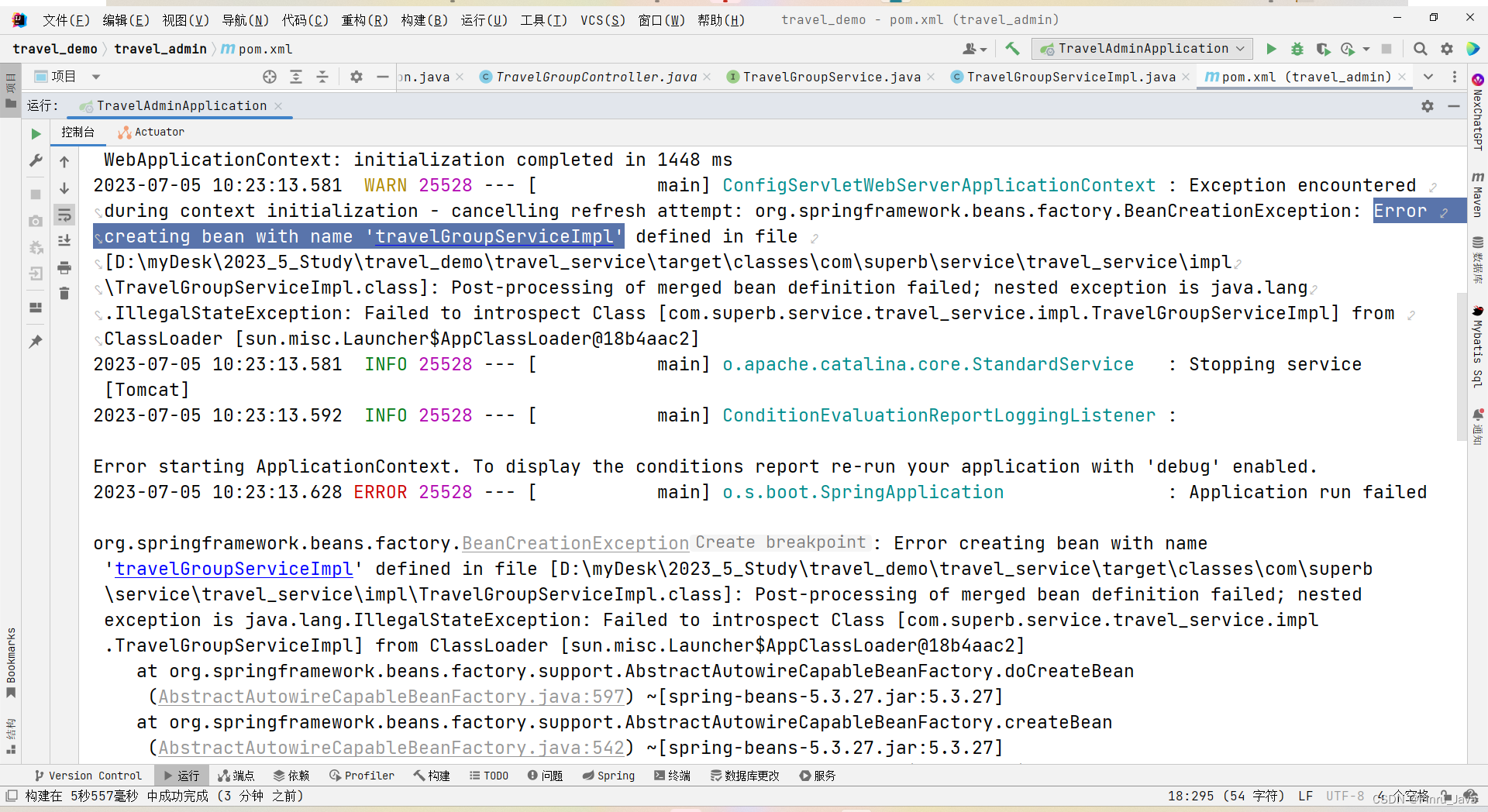Open VCS(S) menu

tap(603, 20)
